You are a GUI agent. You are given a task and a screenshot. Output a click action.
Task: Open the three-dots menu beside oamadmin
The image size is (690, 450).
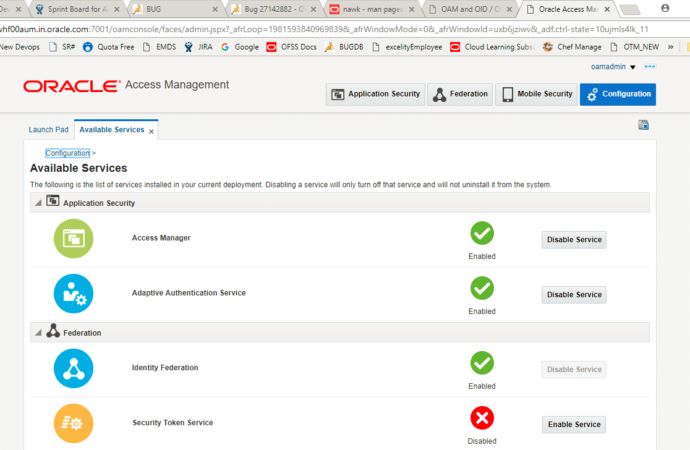coord(650,67)
